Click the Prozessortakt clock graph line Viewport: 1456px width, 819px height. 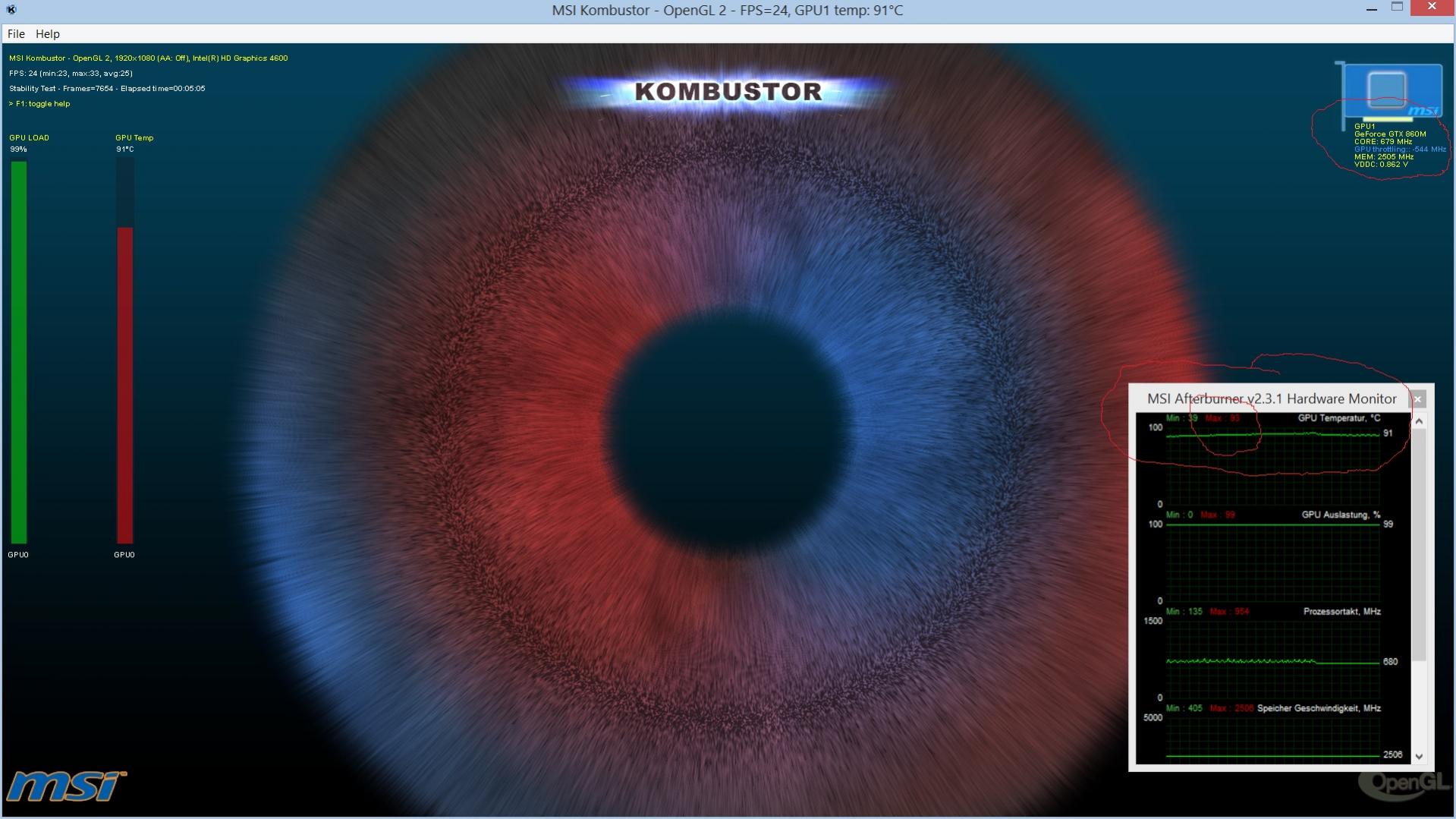pyautogui.click(x=1272, y=662)
